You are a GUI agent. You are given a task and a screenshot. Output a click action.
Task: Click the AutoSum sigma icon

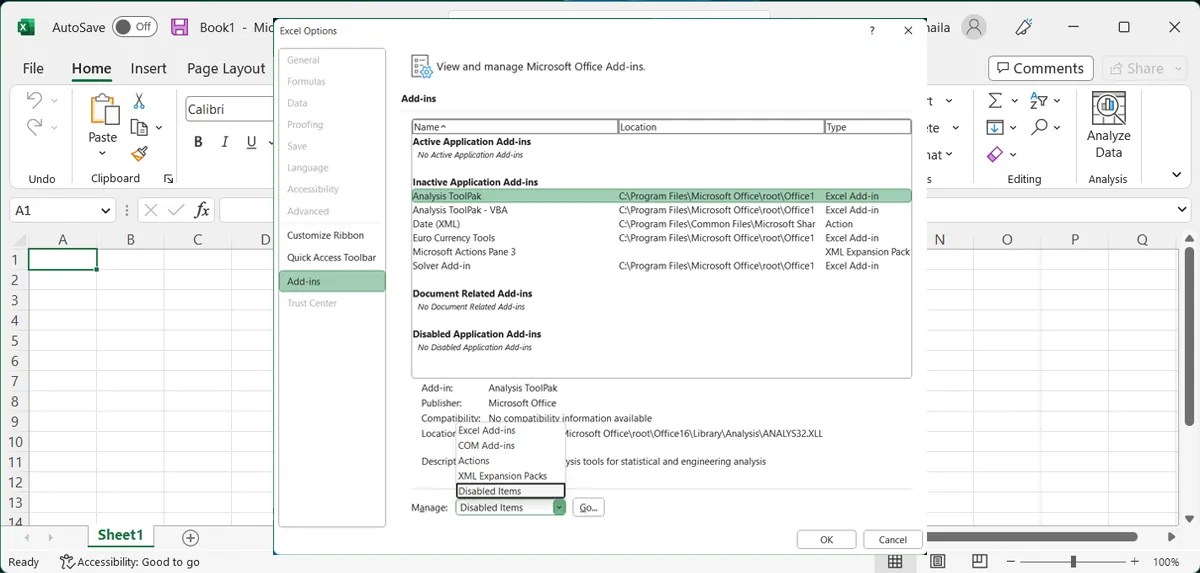(x=995, y=101)
